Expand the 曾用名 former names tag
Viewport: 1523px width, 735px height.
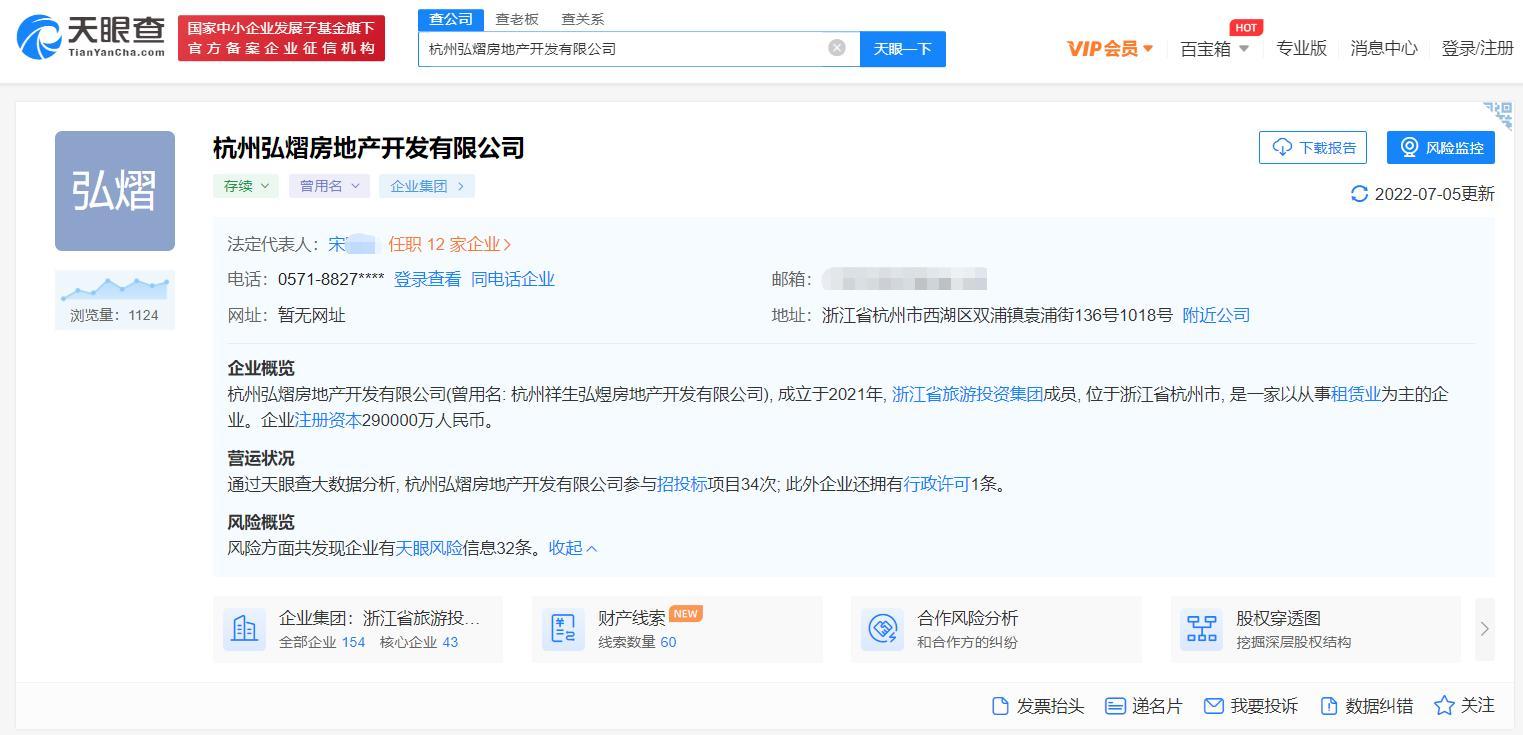pos(329,186)
